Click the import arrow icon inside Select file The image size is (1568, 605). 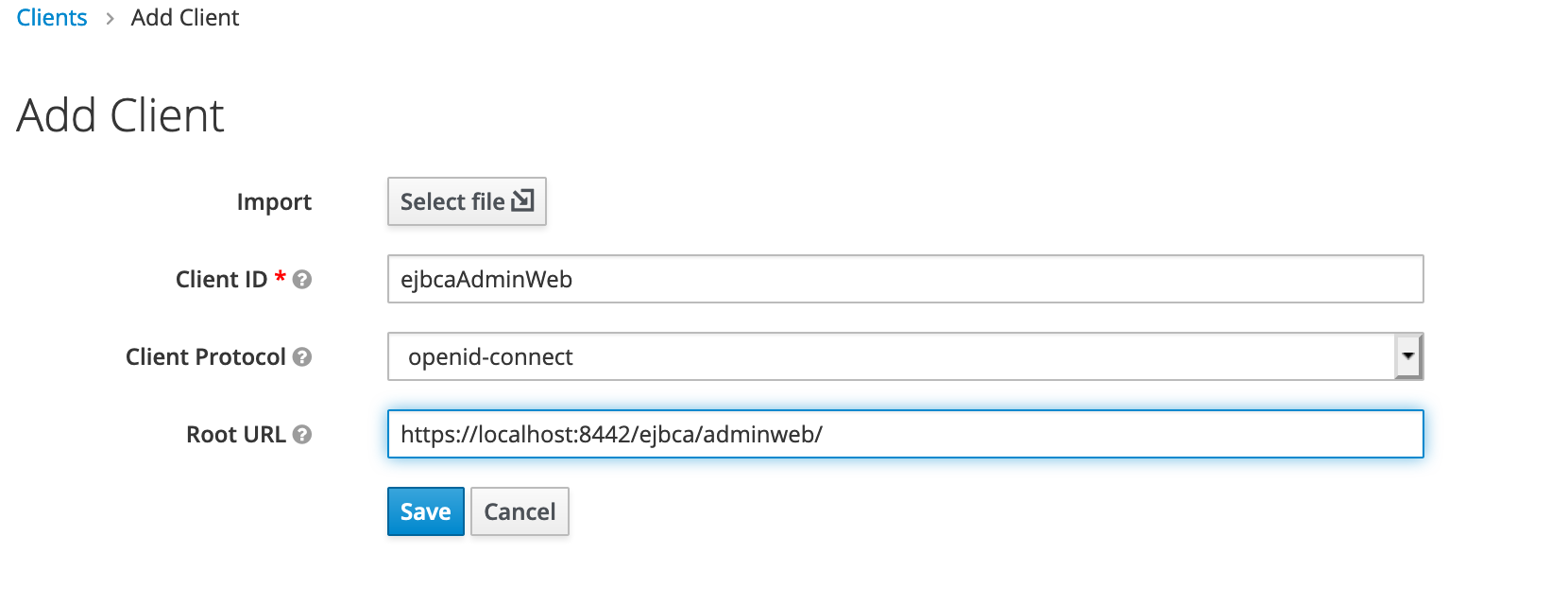coord(522,200)
